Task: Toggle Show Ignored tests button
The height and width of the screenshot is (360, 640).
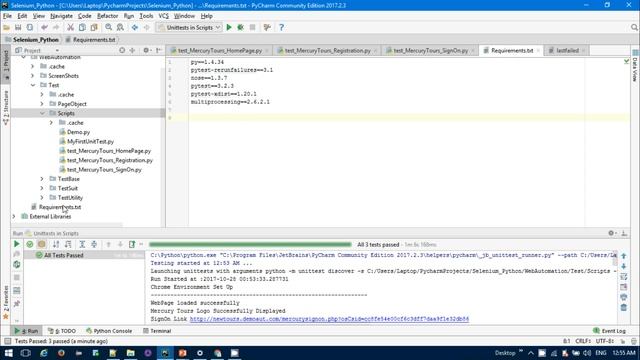Action: [42, 244]
